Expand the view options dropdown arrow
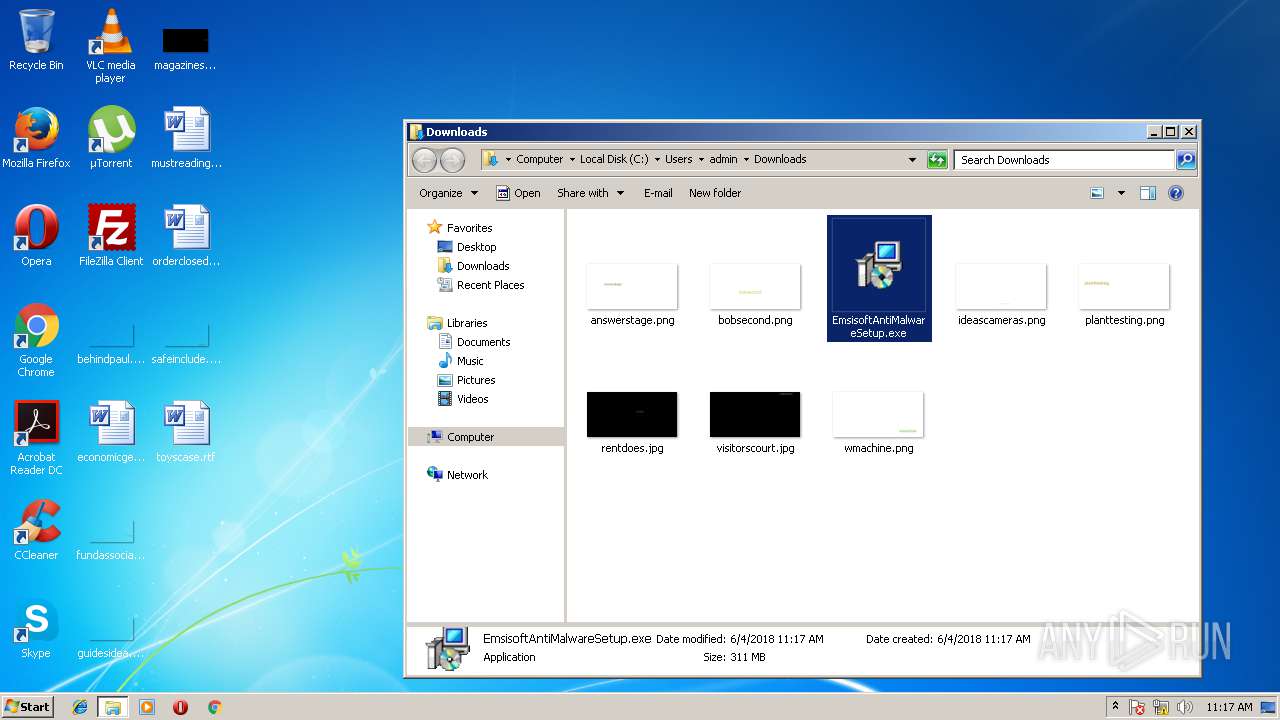The height and width of the screenshot is (720, 1280). [x=1121, y=193]
